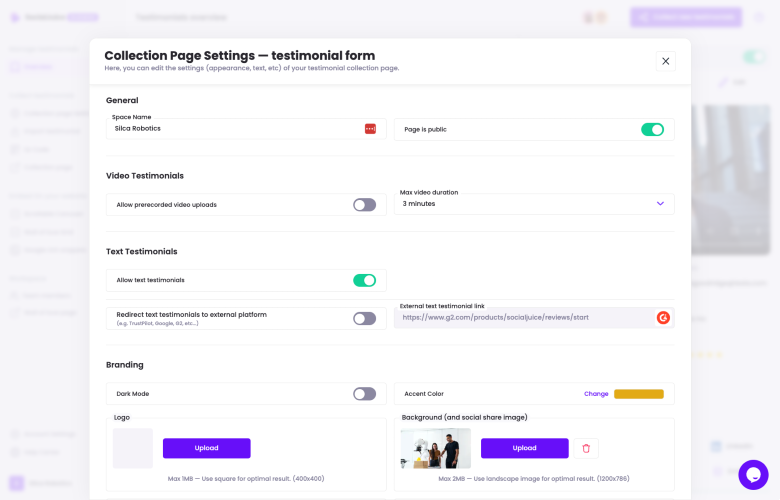Click the password manager icon in Space Name

point(370,129)
